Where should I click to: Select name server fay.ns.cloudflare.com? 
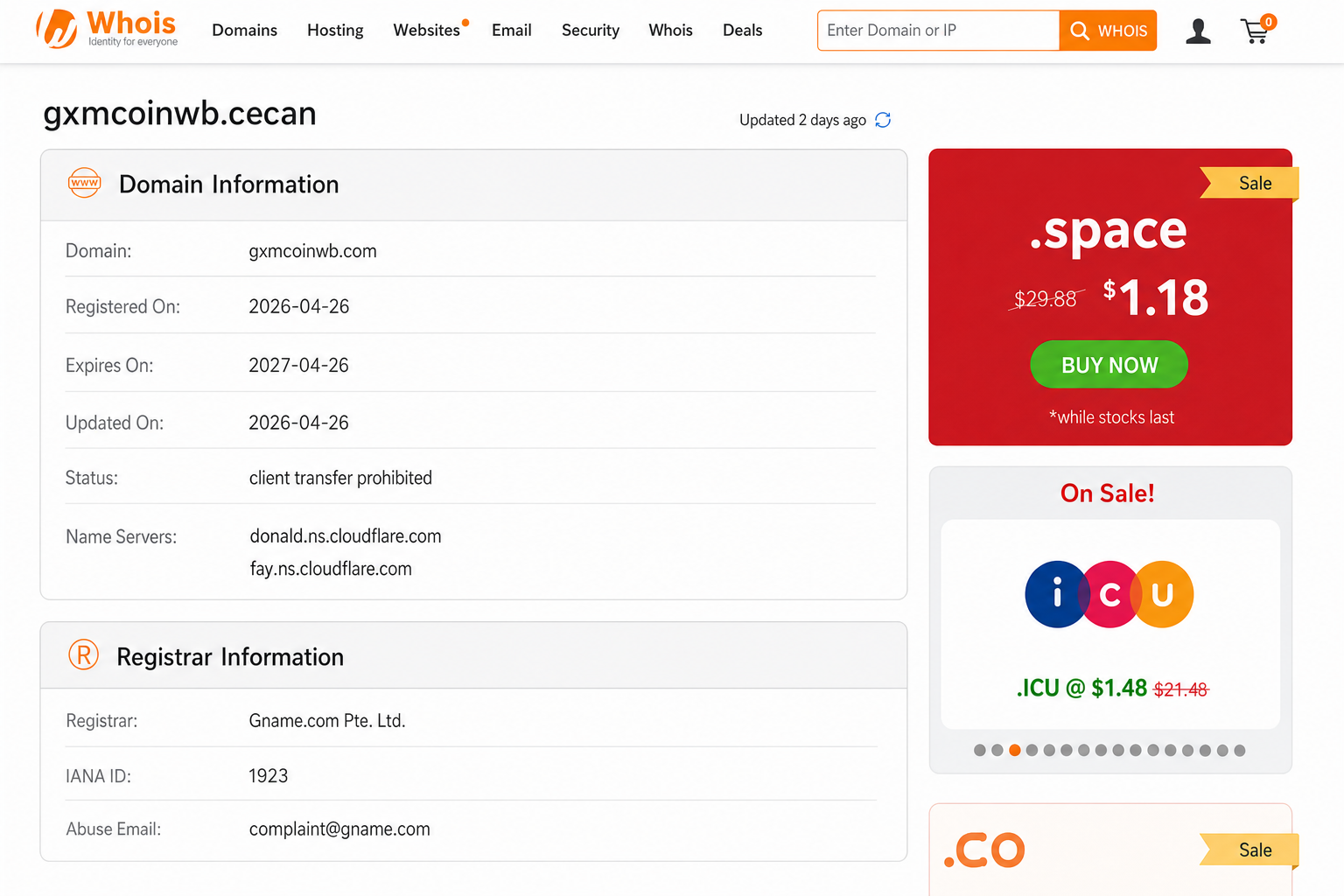pos(331,569)
